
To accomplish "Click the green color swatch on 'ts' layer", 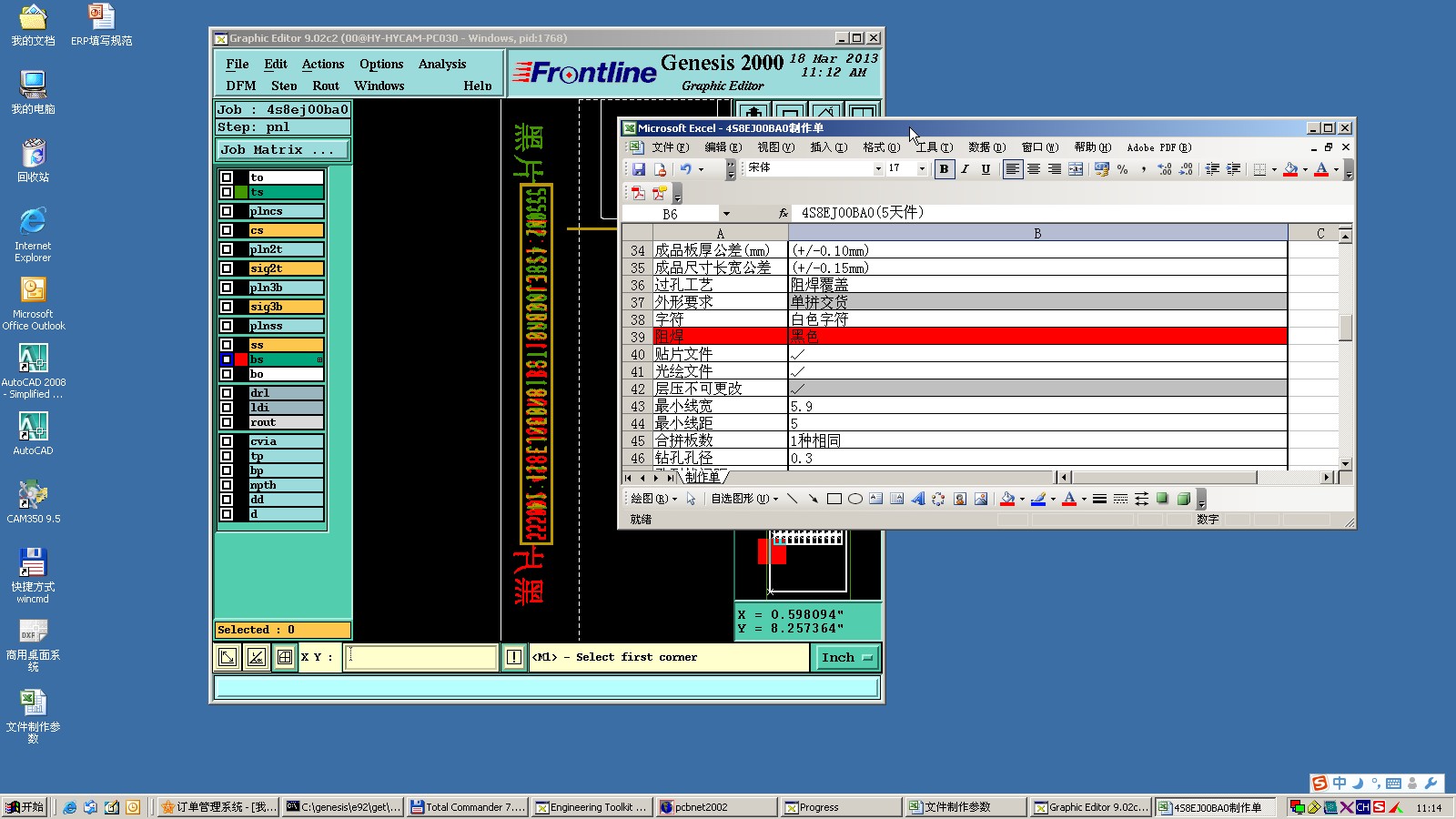I will [x=241, y=192].
